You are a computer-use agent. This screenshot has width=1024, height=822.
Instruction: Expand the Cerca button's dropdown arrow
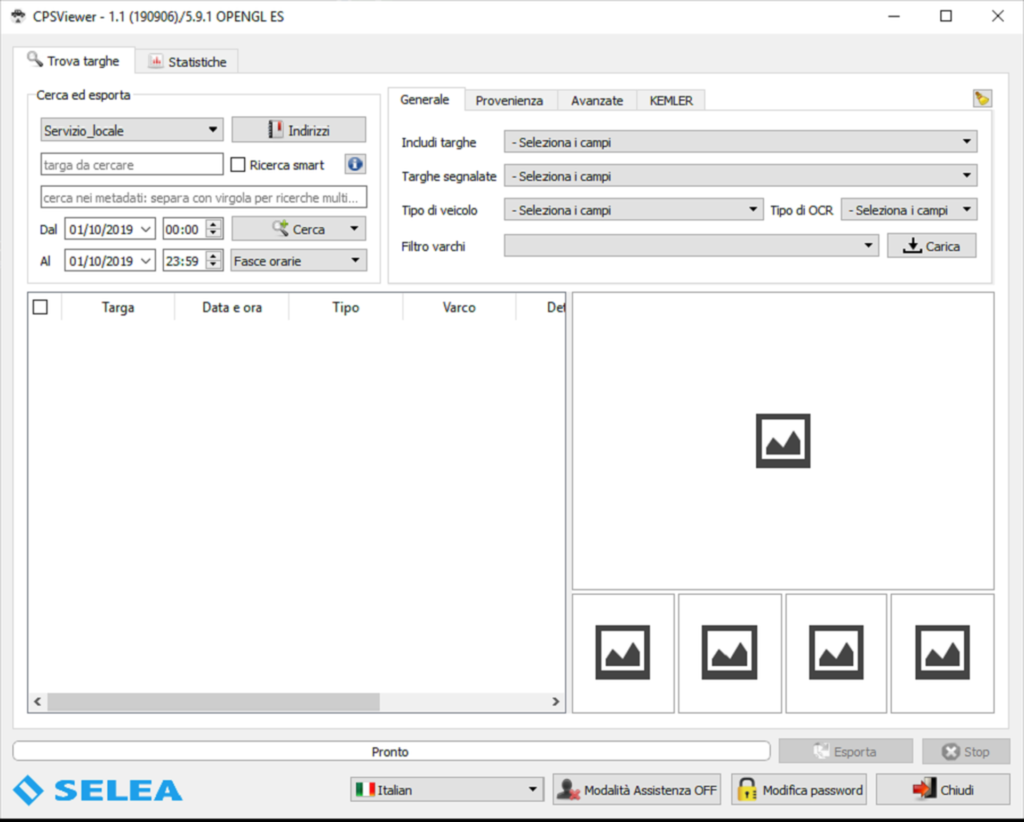(x=354, y=229)
